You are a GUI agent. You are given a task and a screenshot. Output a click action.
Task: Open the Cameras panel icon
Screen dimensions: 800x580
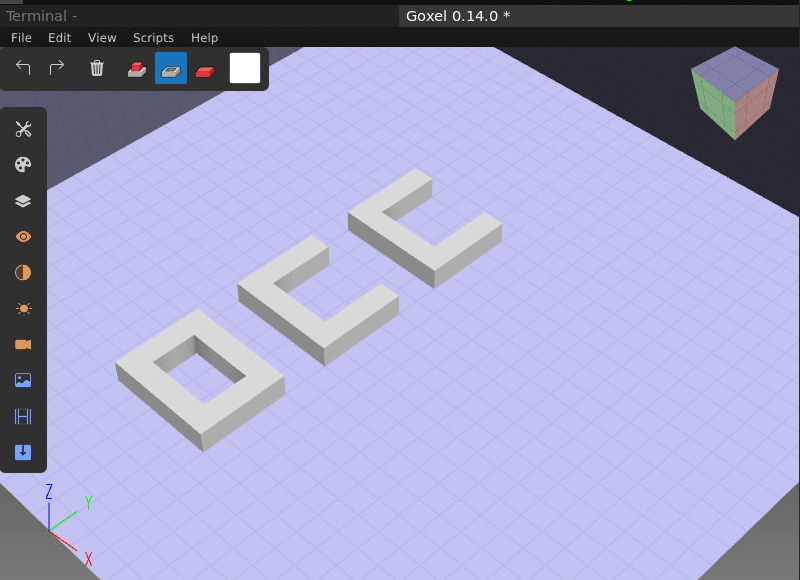(x=23, y=344)
